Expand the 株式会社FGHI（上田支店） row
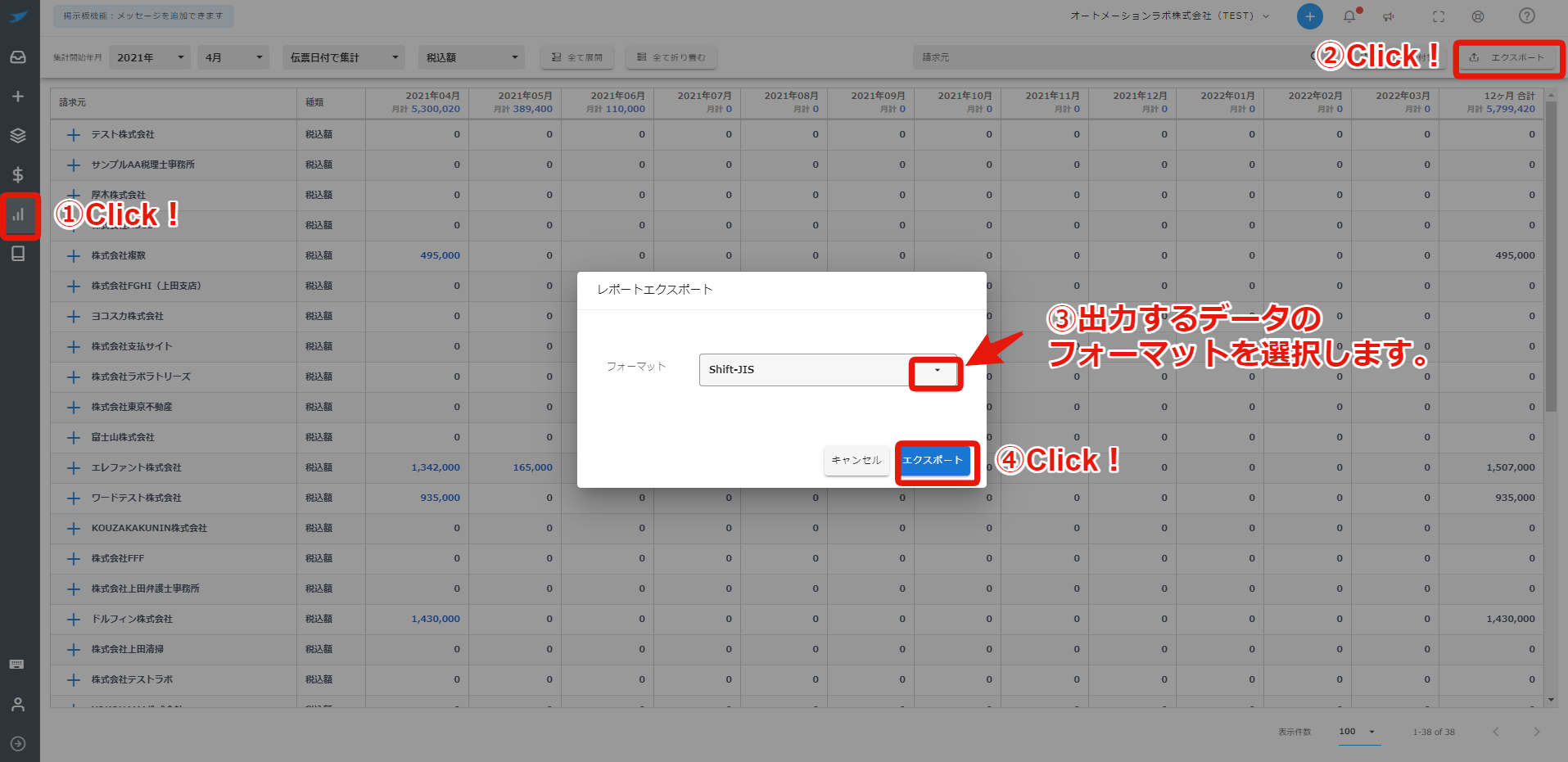This screenshot has height=762, width=1568. pyautogui.click(x=74, y=286)
